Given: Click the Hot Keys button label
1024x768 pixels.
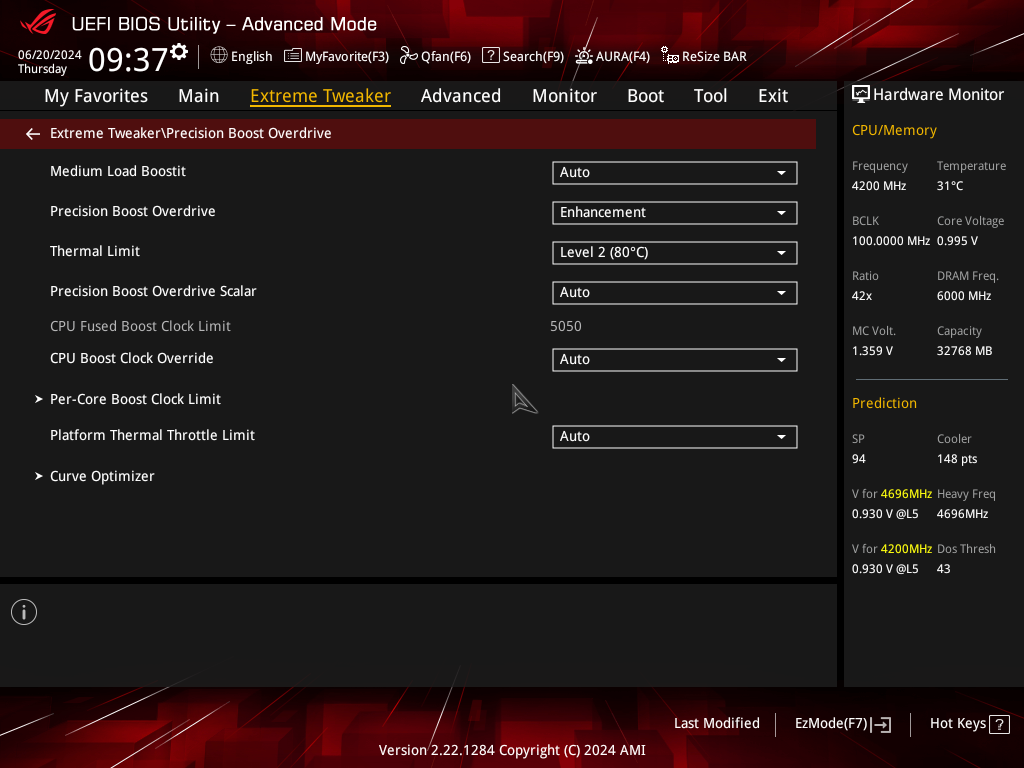Looking at the screenshot, I should click(x=957, y=724).
